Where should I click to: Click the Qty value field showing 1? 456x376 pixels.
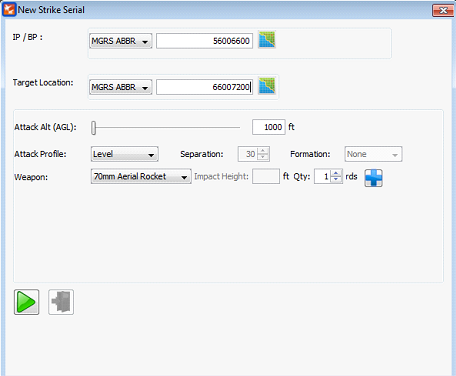click(x=323, y=176)
